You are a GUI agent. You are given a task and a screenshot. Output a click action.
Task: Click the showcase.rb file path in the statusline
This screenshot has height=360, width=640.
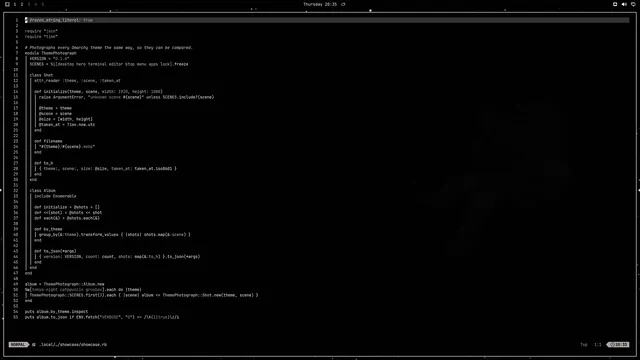point(73,344)
